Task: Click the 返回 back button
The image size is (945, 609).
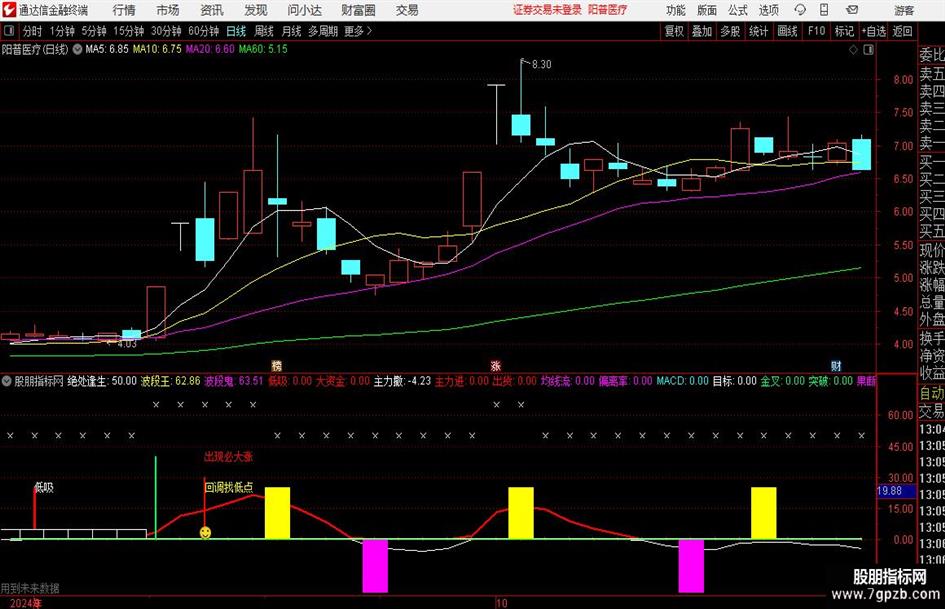Action: 902,31
